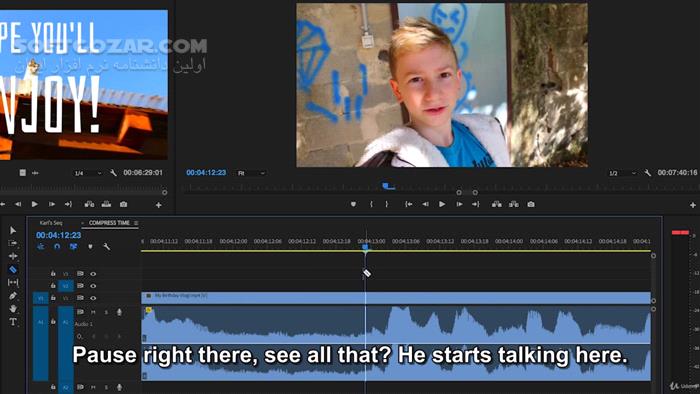Select the Track Select Forward tool
The width and height of the screenshot is (700, 394).
tap(13, 243)
